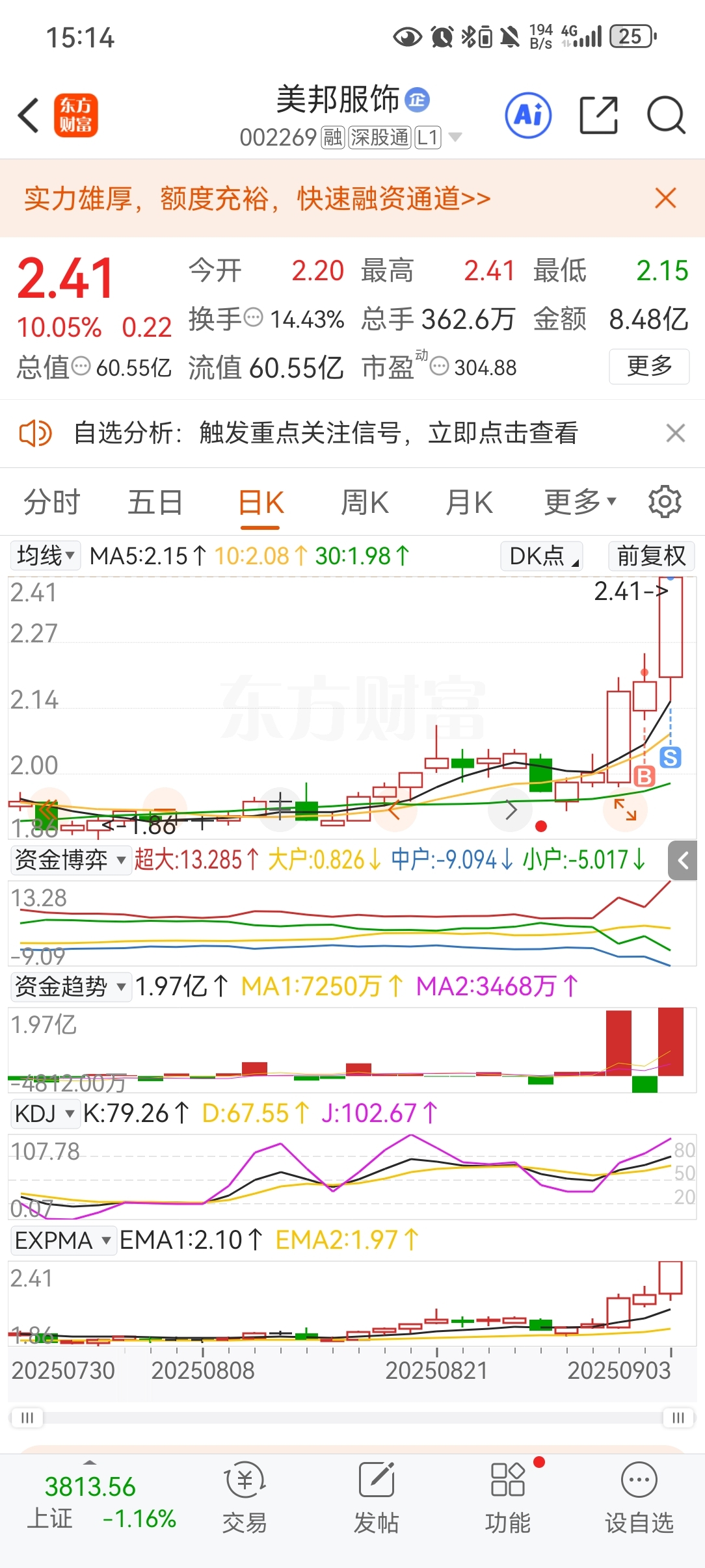Open the Ai assistant icon
The width and height of the screenshot is (705, 1568).
tap(529, 115)
